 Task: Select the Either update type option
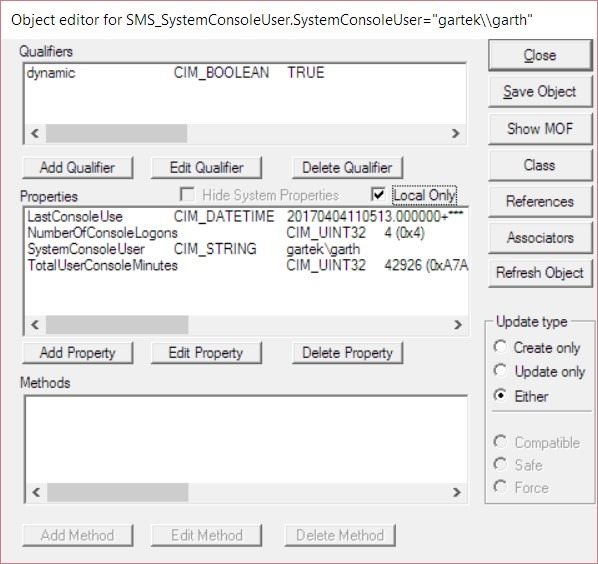coord(500,395)
